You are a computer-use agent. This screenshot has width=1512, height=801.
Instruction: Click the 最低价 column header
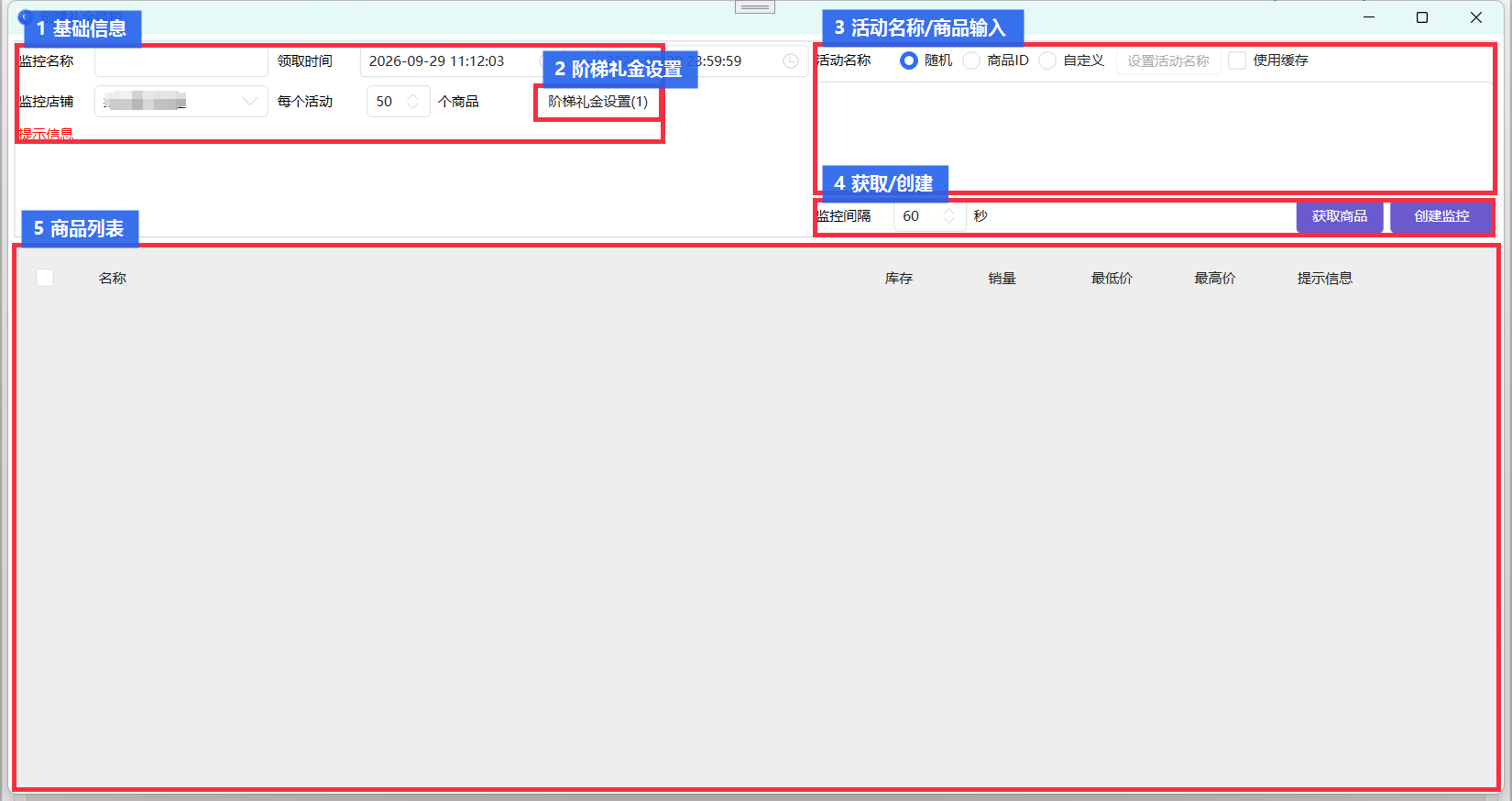click(1112, 279)
